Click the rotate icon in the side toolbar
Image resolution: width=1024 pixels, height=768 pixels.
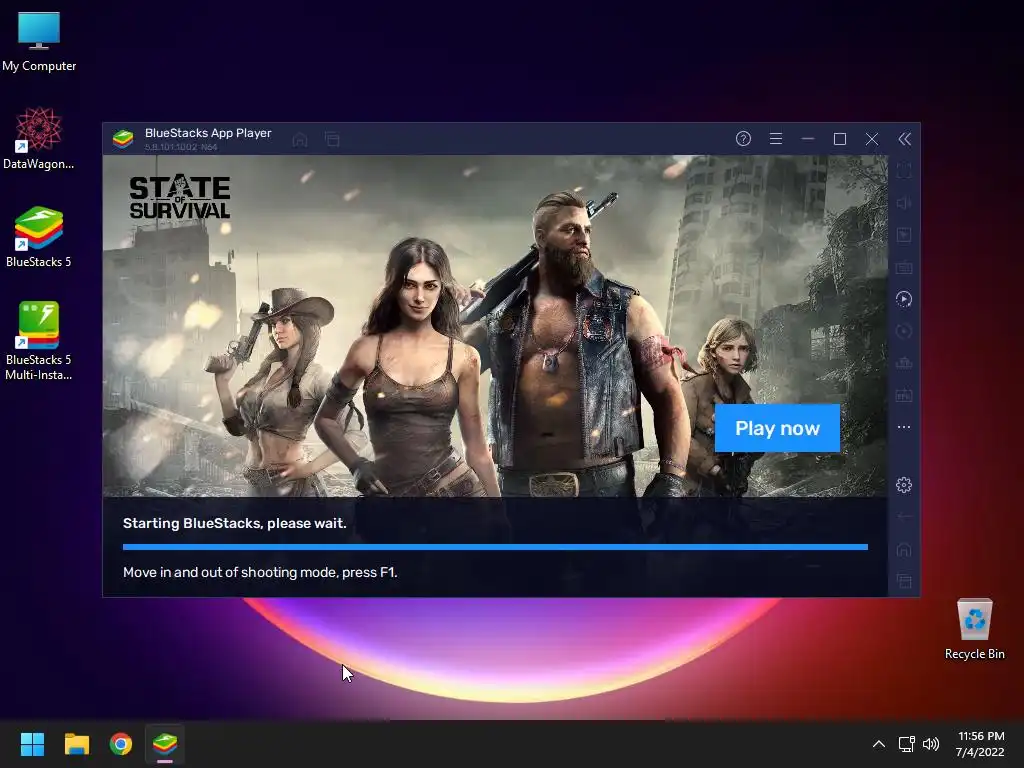coord(904,331)
